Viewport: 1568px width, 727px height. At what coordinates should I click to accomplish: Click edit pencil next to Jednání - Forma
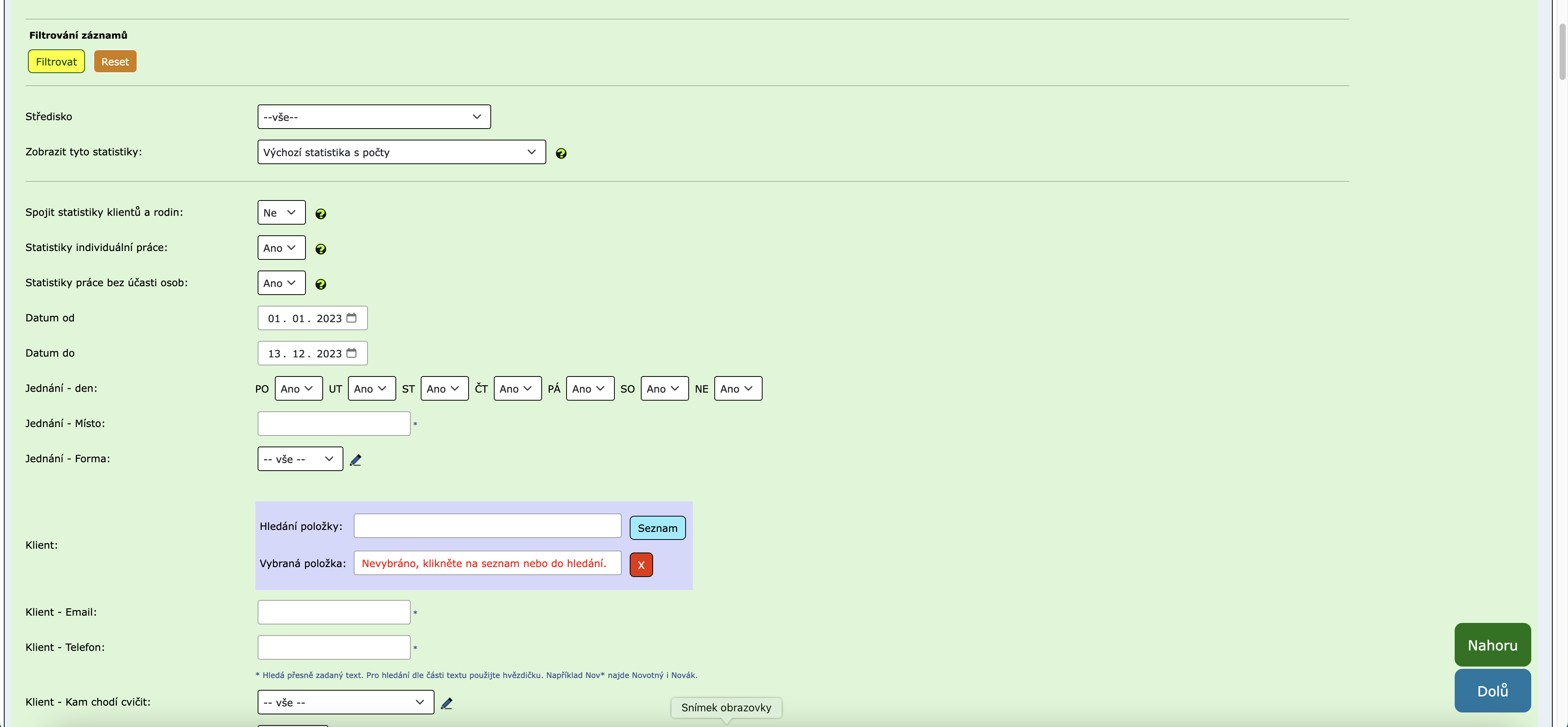(x=356, y=460)
